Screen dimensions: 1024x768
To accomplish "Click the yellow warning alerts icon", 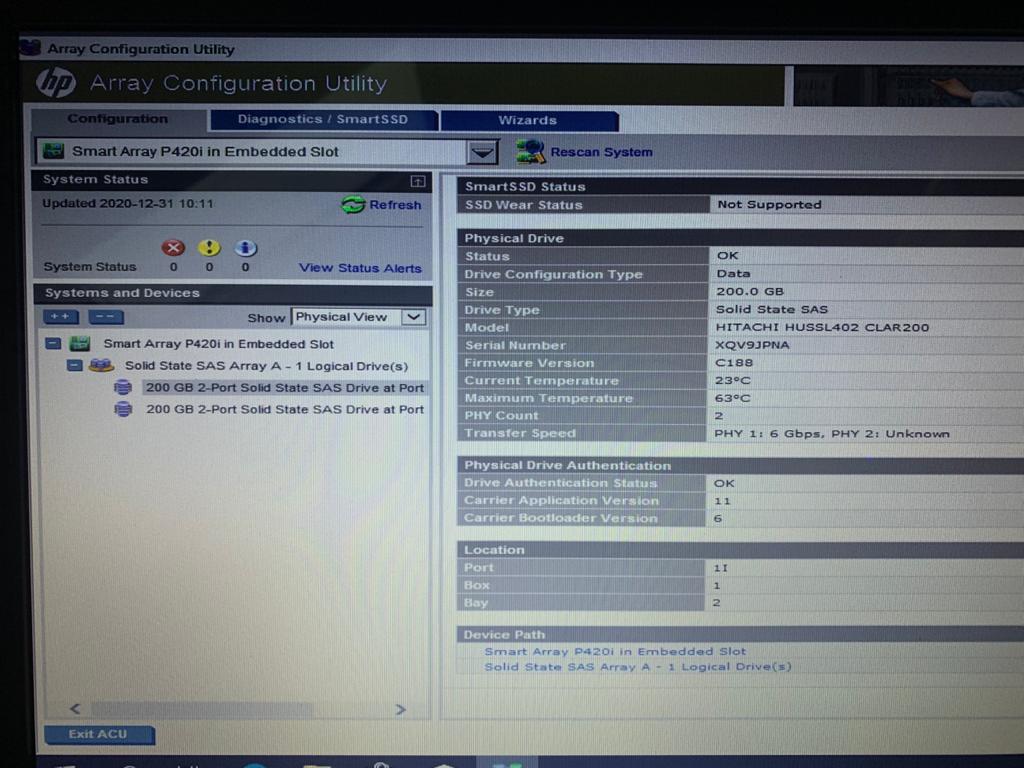I will 209,248.
